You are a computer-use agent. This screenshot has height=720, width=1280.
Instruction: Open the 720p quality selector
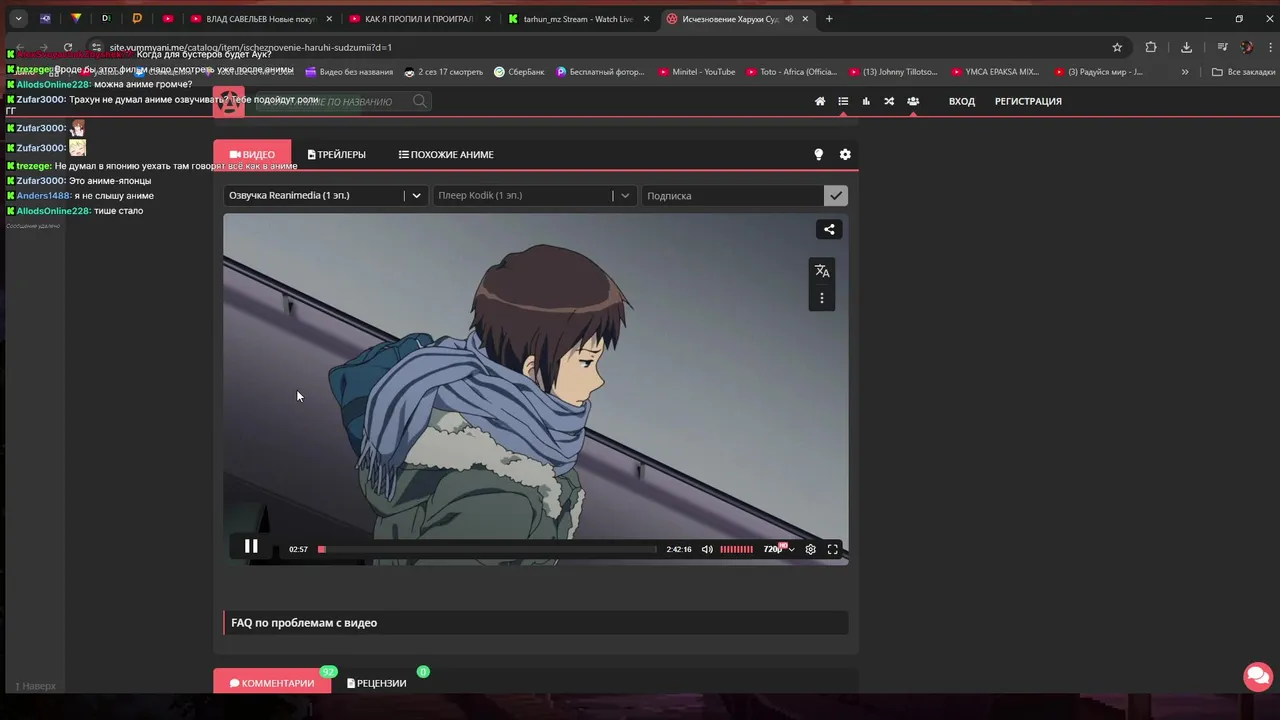(x=779, y=549)
